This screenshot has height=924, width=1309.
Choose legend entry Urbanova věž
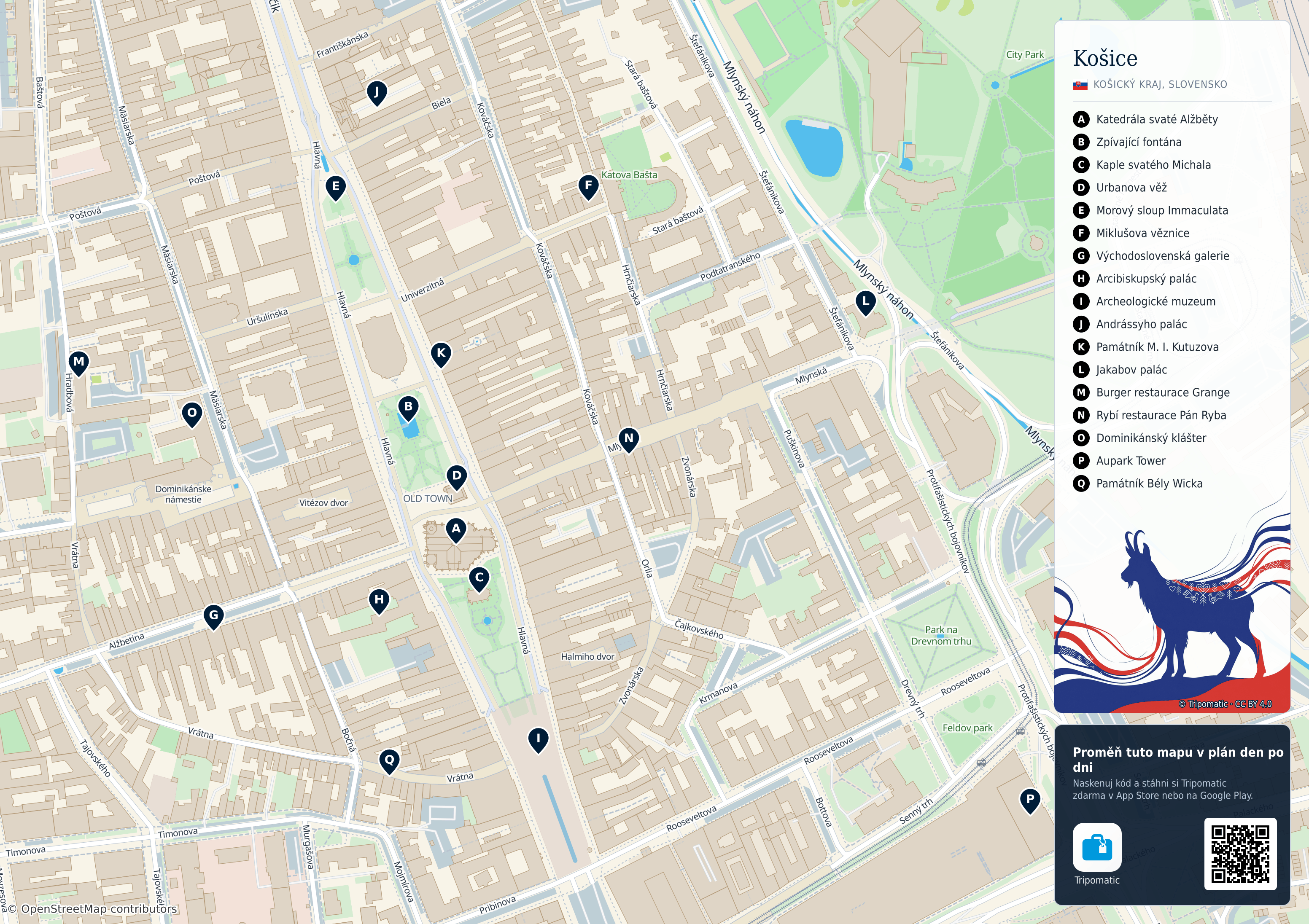tap(1120, 188)
